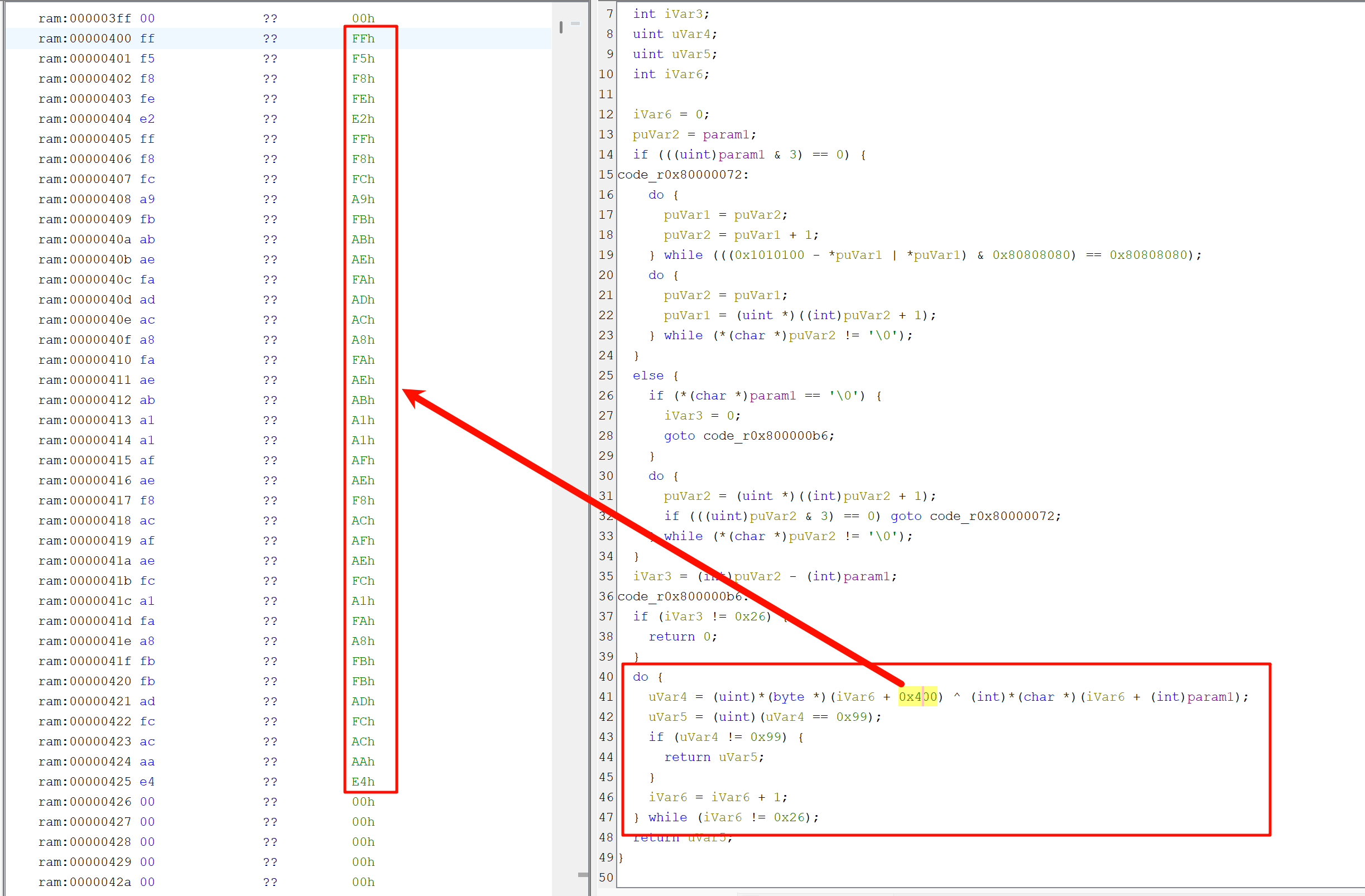
Task: Click the overview margin marker near bottom
Action: pyautogui.click(x=583, y=875)
